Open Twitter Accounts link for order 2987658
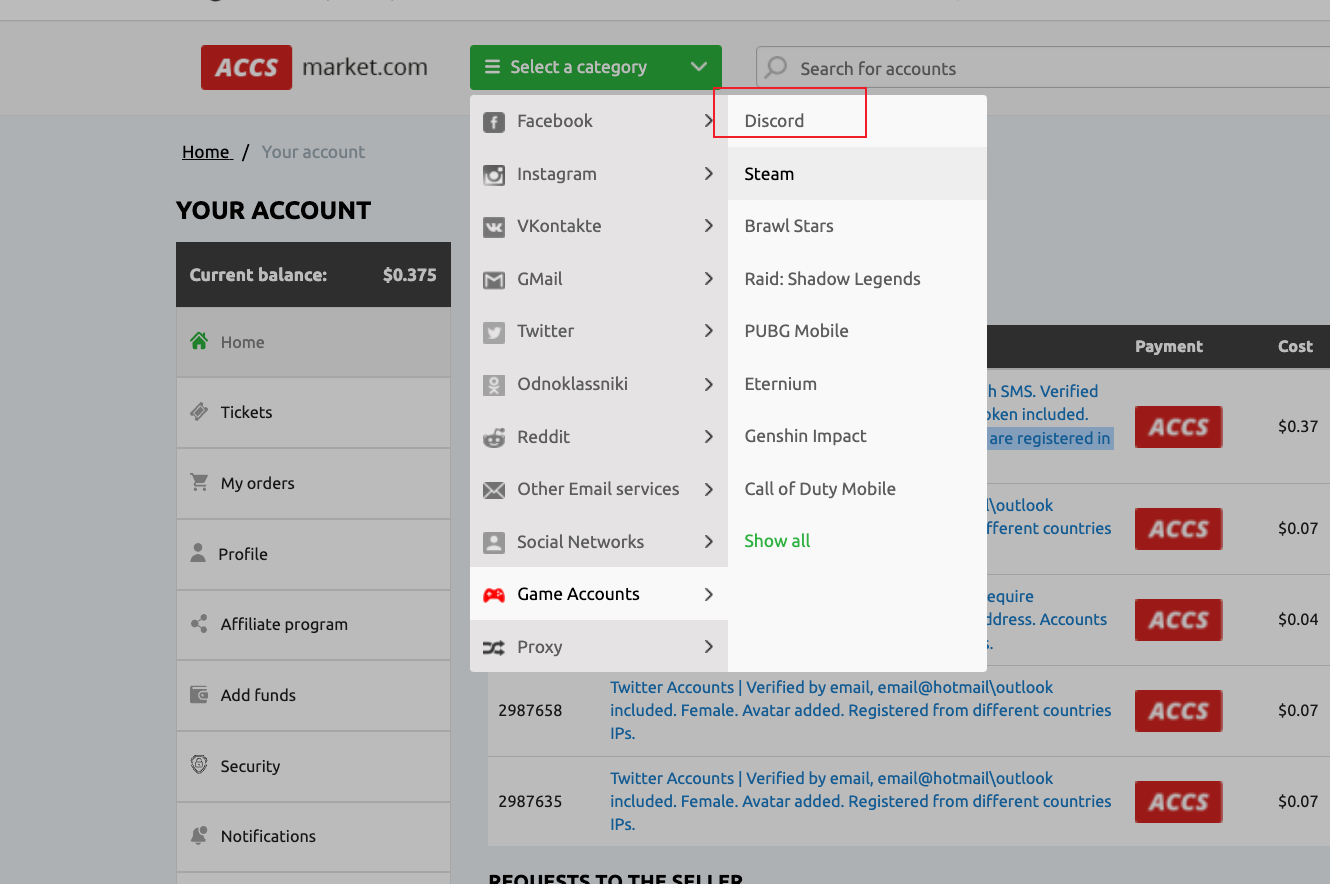The image size is (1330, 884). (x=860, y=710)
